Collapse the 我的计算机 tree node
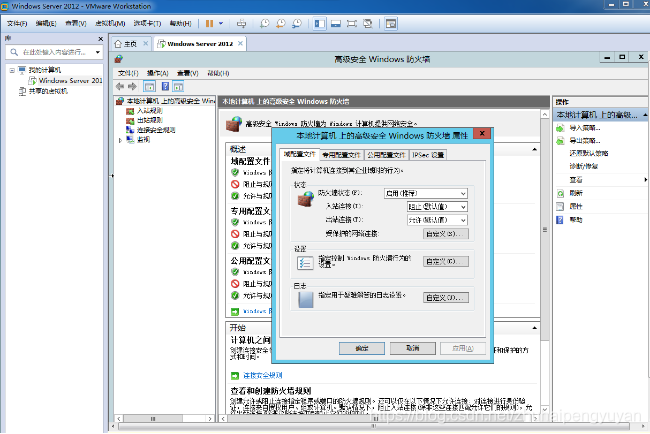Screen dimensions: 650x434 point(12,70)
